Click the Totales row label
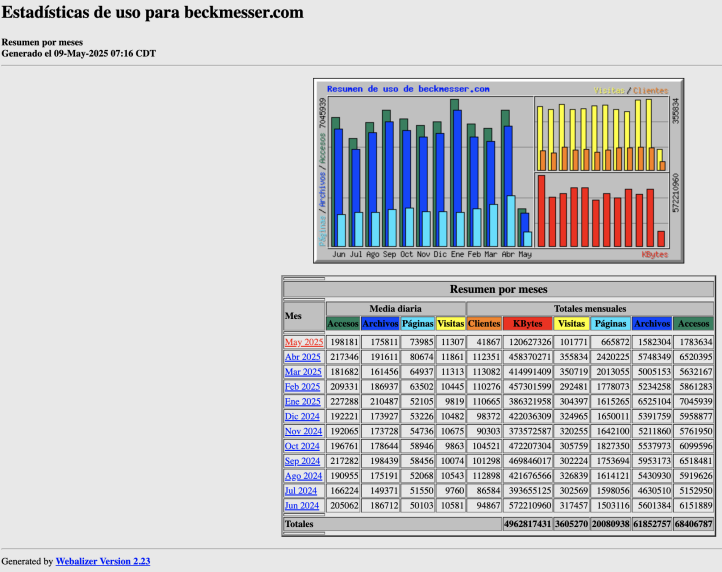Screen dimensions: 722x572 coord(299,524)
